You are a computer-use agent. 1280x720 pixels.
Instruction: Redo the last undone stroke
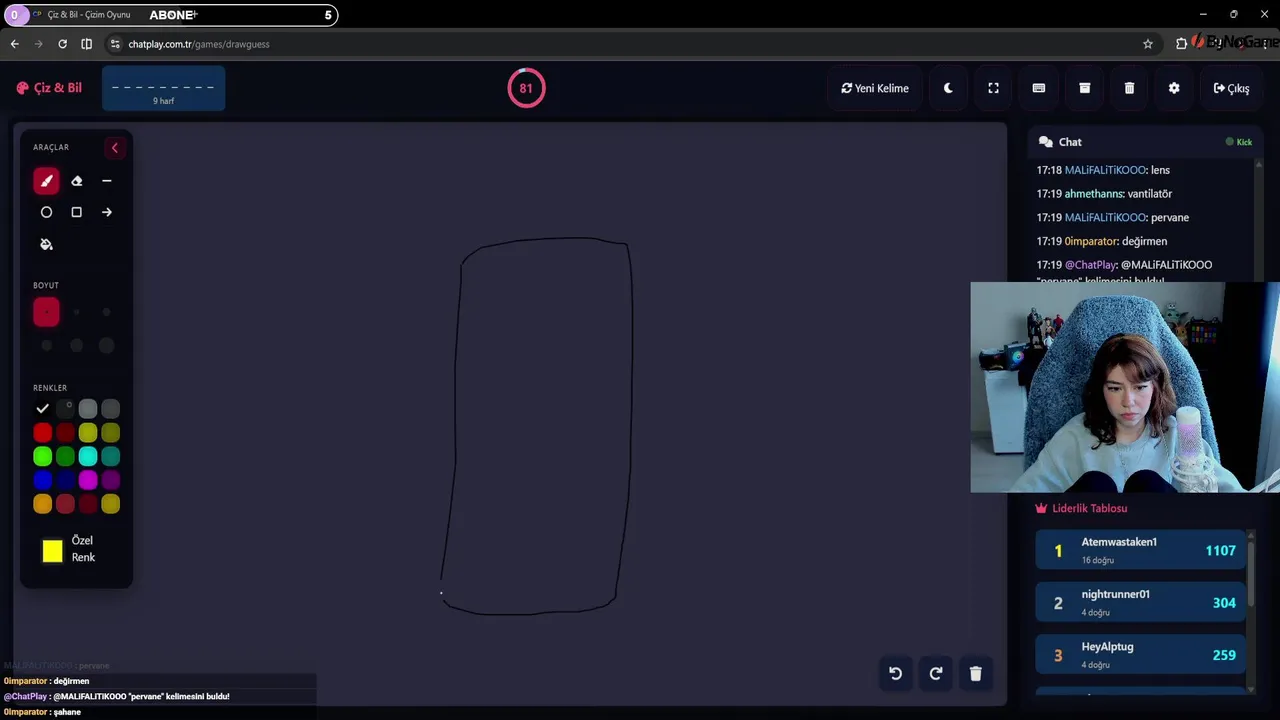pyautogui.click(x=935, y=673)
